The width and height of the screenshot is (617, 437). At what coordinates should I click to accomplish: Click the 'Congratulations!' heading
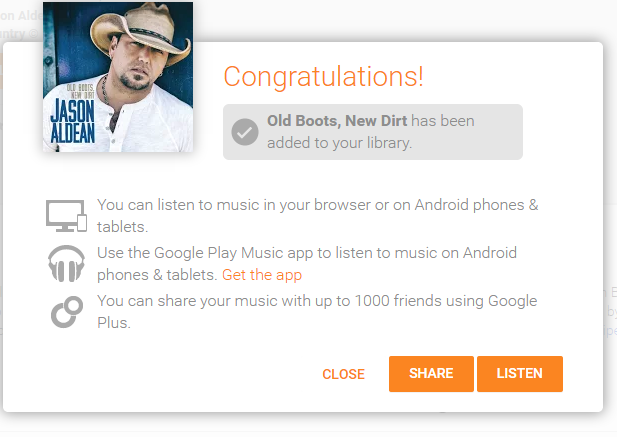click(x=323, y=76)
